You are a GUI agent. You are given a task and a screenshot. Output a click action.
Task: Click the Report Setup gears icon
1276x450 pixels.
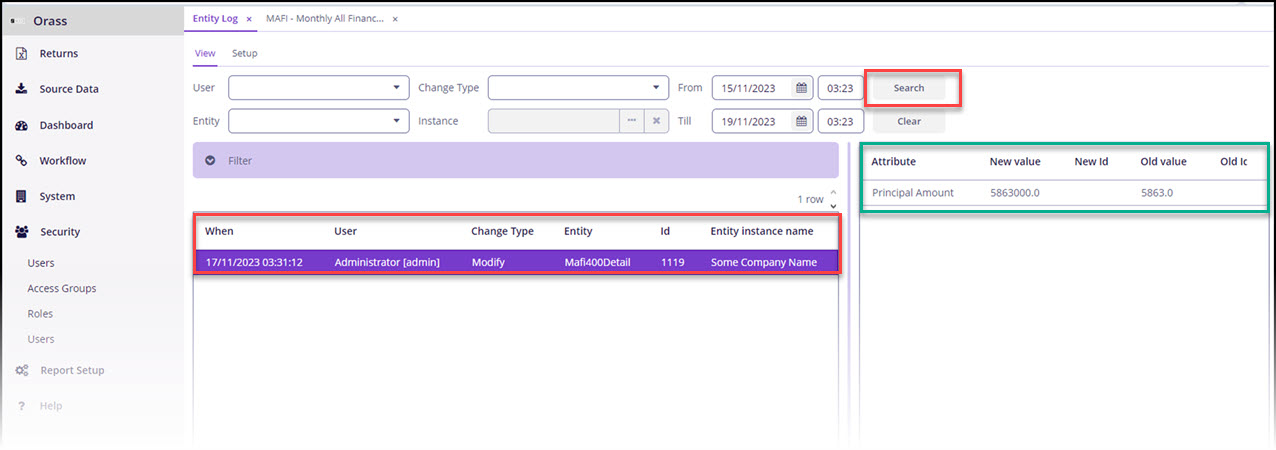point(21,371)
